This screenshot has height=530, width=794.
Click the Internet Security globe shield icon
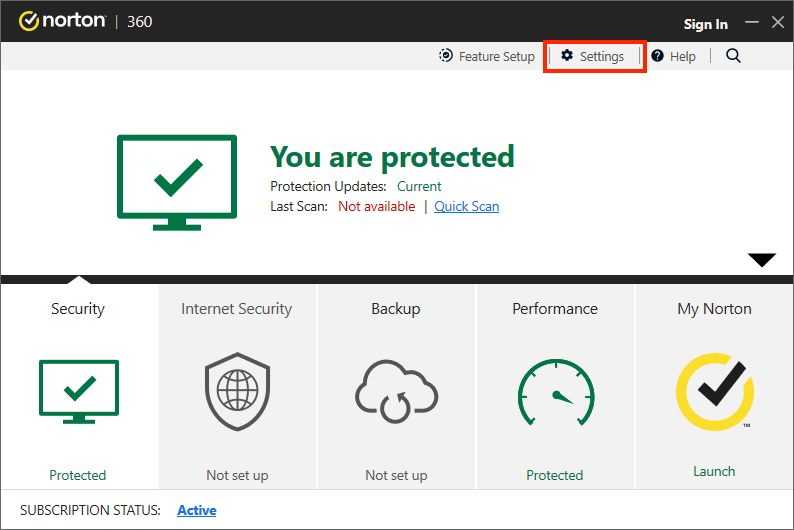236,392
